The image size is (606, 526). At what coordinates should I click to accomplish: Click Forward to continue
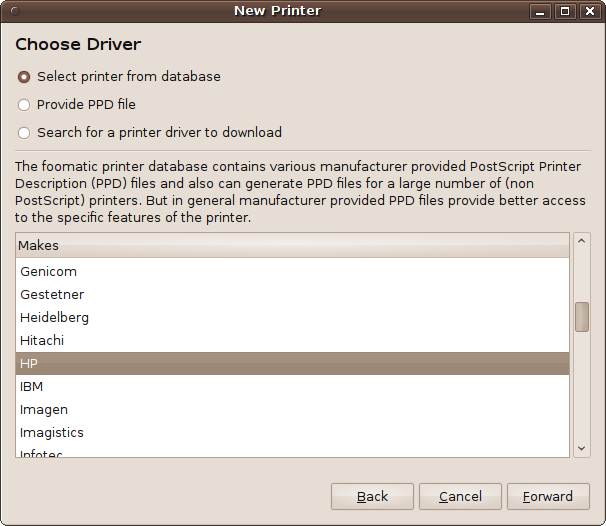click(x=548, y=497)
